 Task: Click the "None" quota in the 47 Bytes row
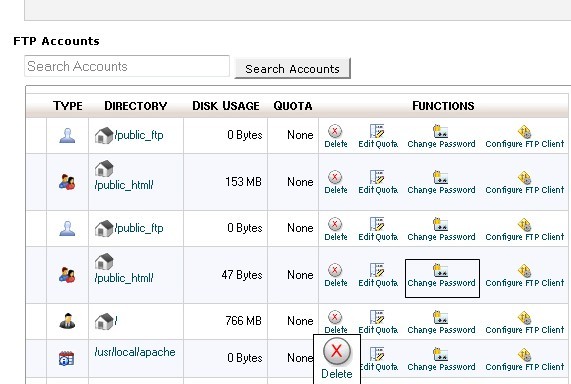300,274
